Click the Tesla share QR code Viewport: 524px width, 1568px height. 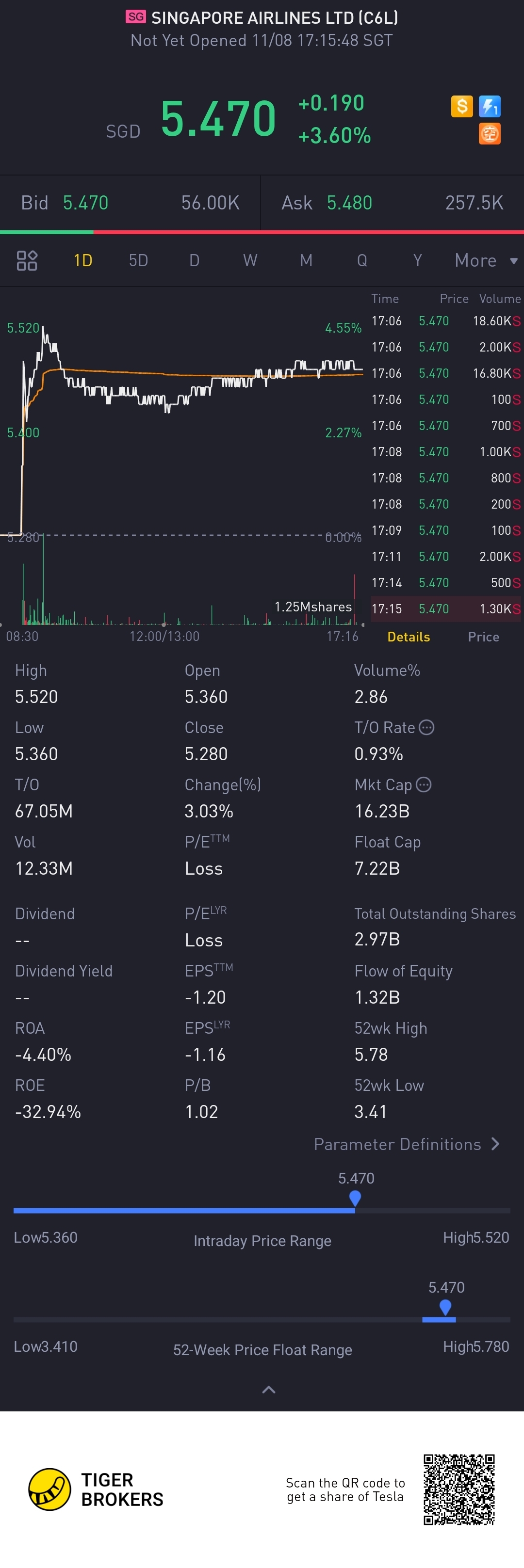[x=459, y=1489]
